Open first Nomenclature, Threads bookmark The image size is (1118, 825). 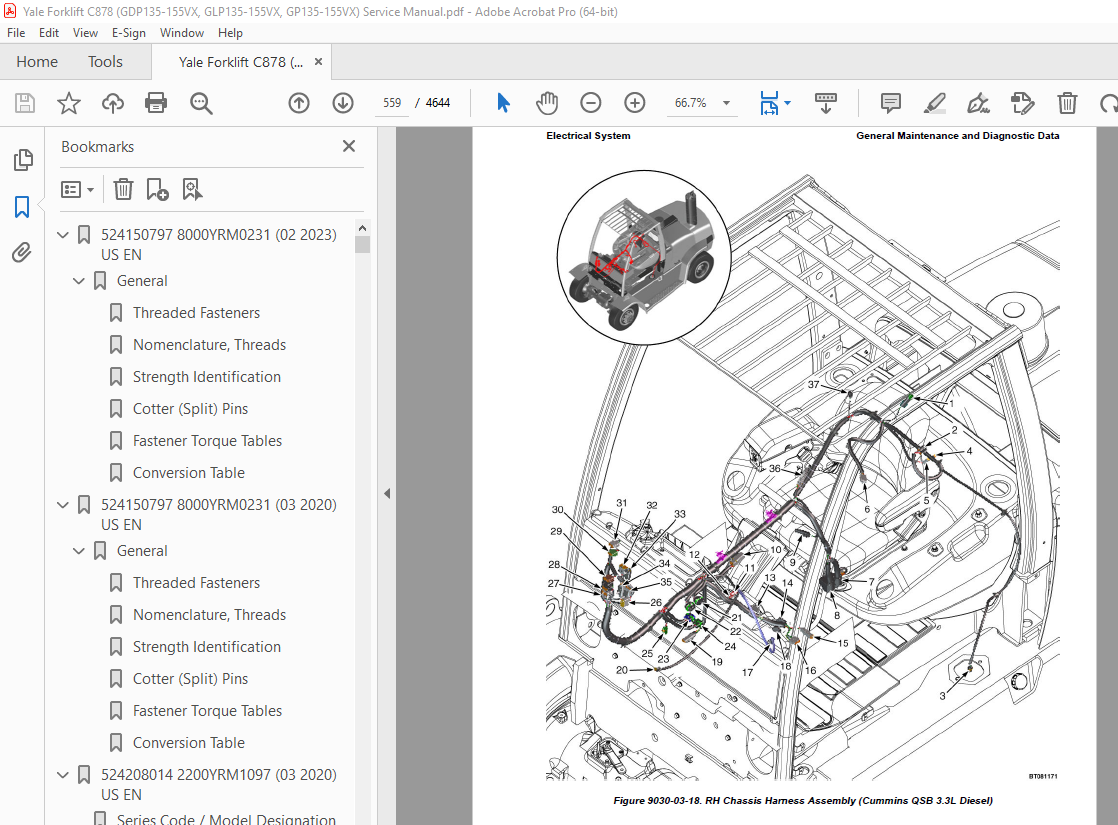[209, 345]
